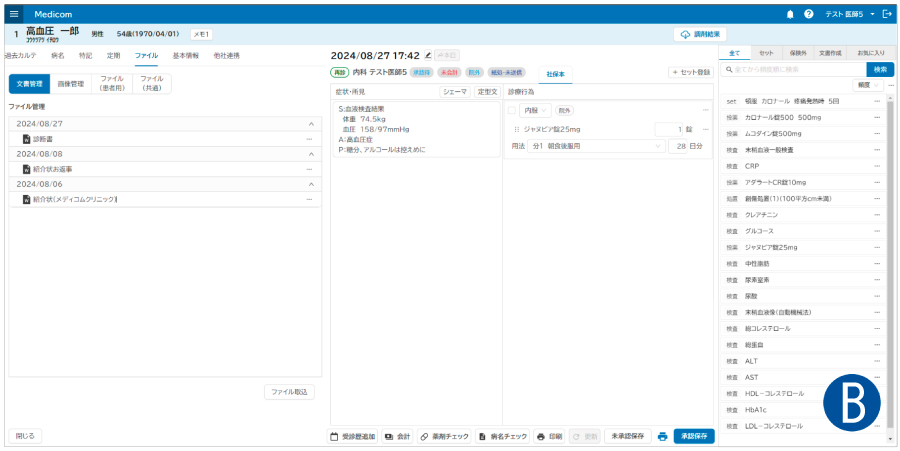Collapse the 2024/08/27 file group
This screenshot has width=900, height=451.
310,124
